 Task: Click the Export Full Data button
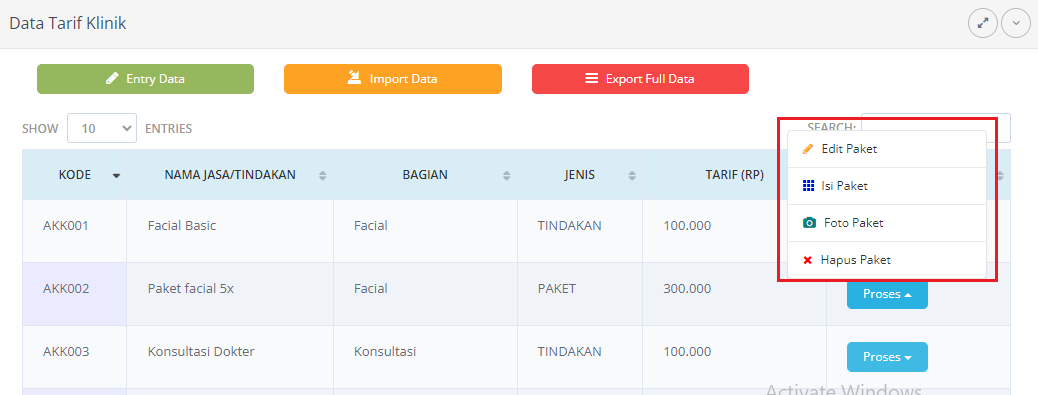(640, 79)
